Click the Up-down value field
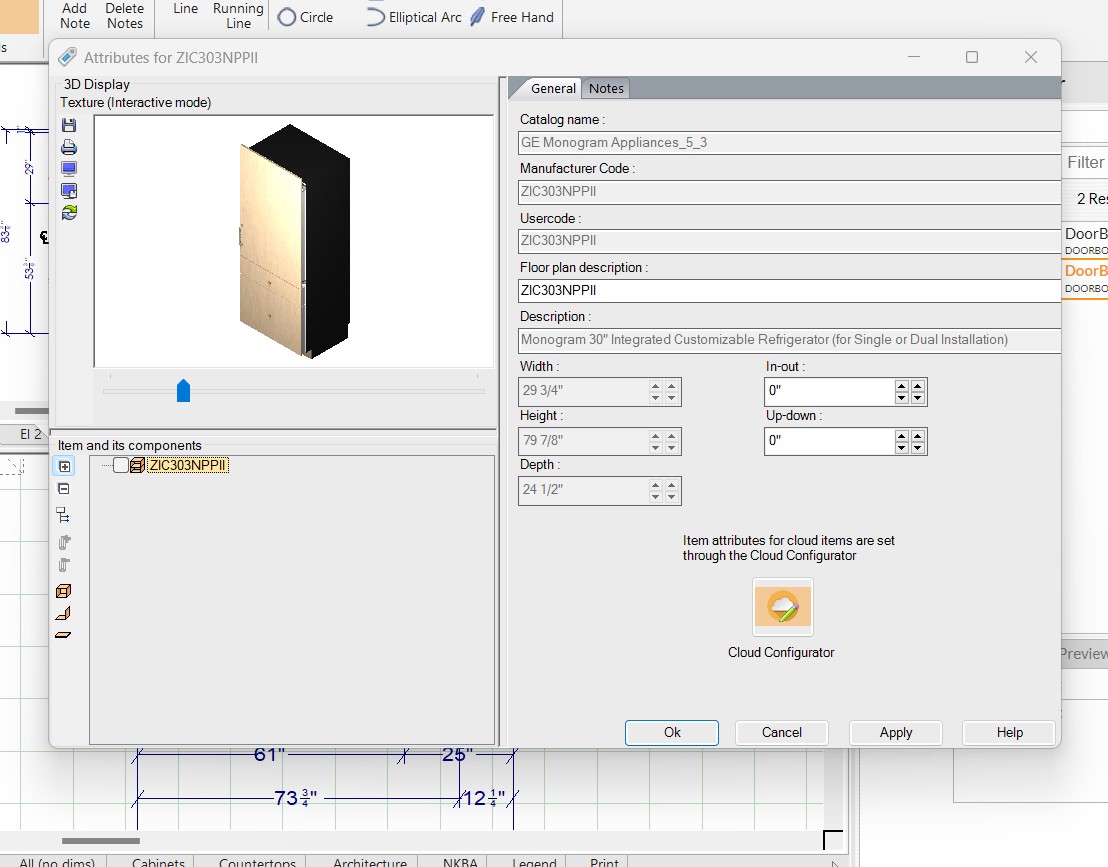This screenshot has height=867, width=1108. point(829,440)
